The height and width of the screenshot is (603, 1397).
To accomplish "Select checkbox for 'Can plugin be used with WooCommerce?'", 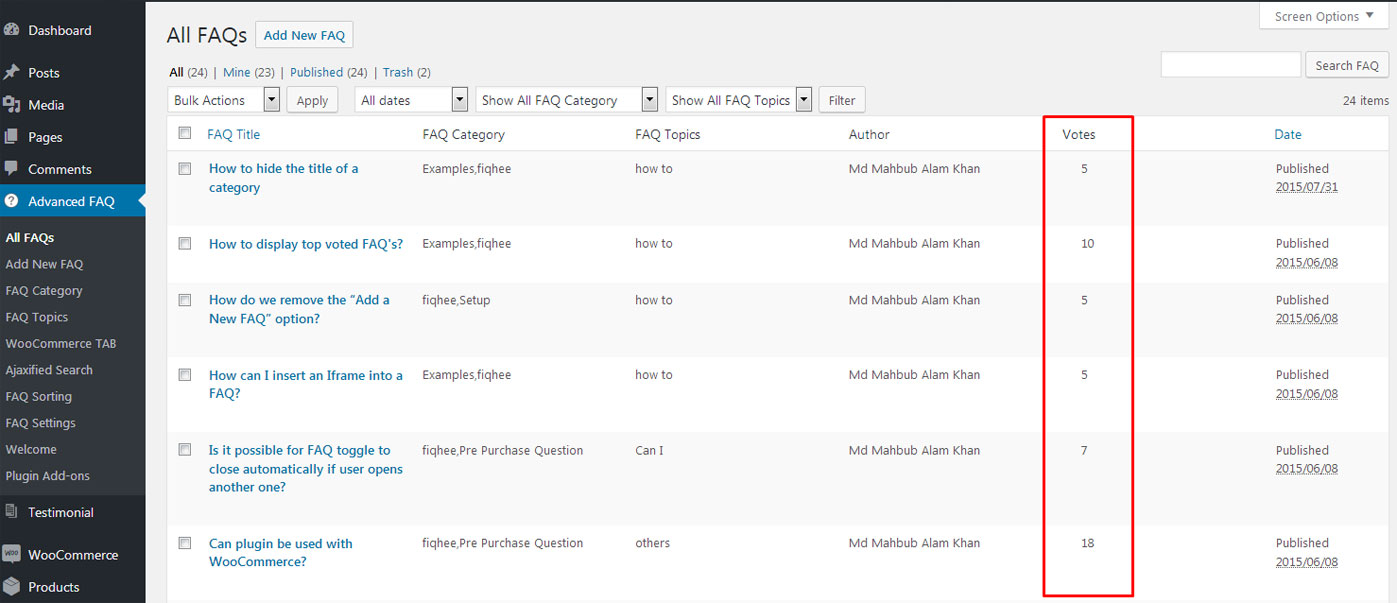I will pyautogui.click(x=184, y=543).
